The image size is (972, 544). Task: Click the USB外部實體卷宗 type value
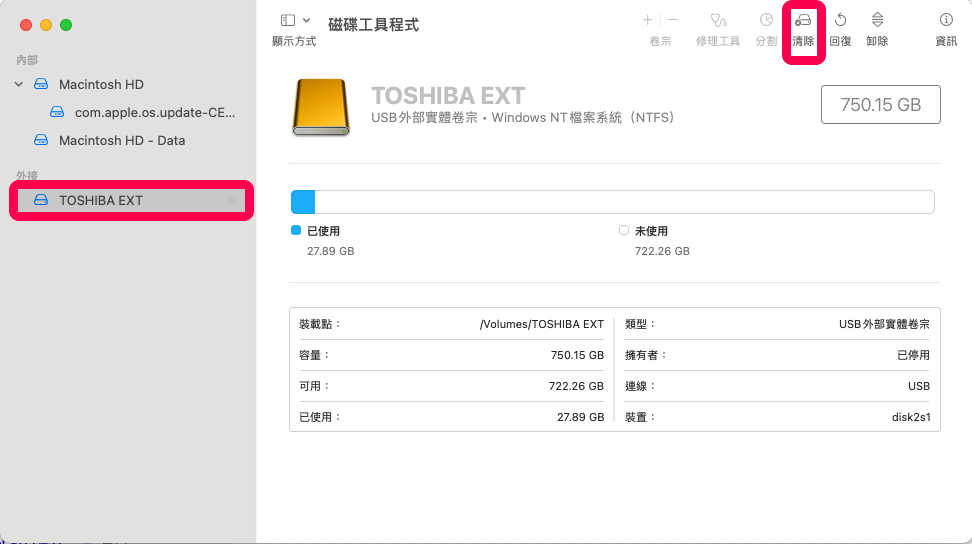pyautogui.click(x=884, y=324)
